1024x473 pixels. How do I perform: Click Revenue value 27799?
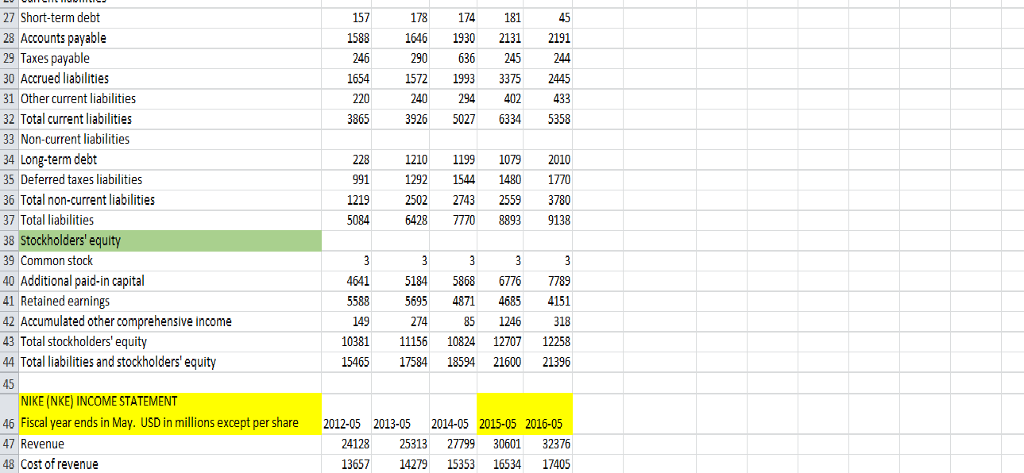pyautogui.click(x=453, y=444)
